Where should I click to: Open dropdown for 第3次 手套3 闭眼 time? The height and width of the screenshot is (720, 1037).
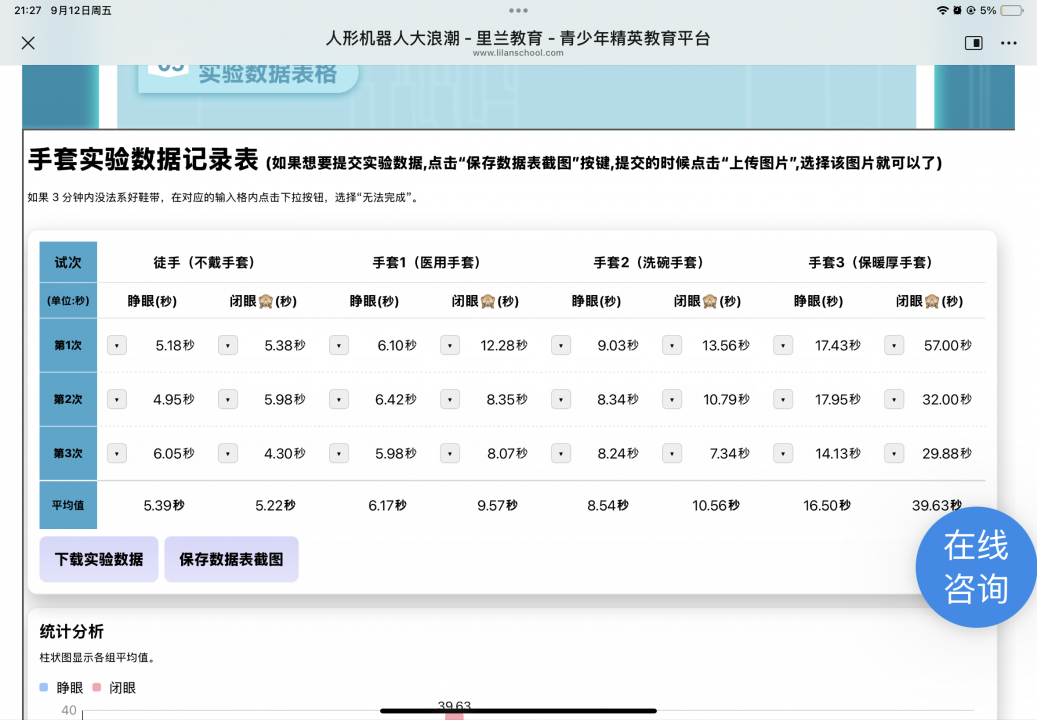click(894, 453)
